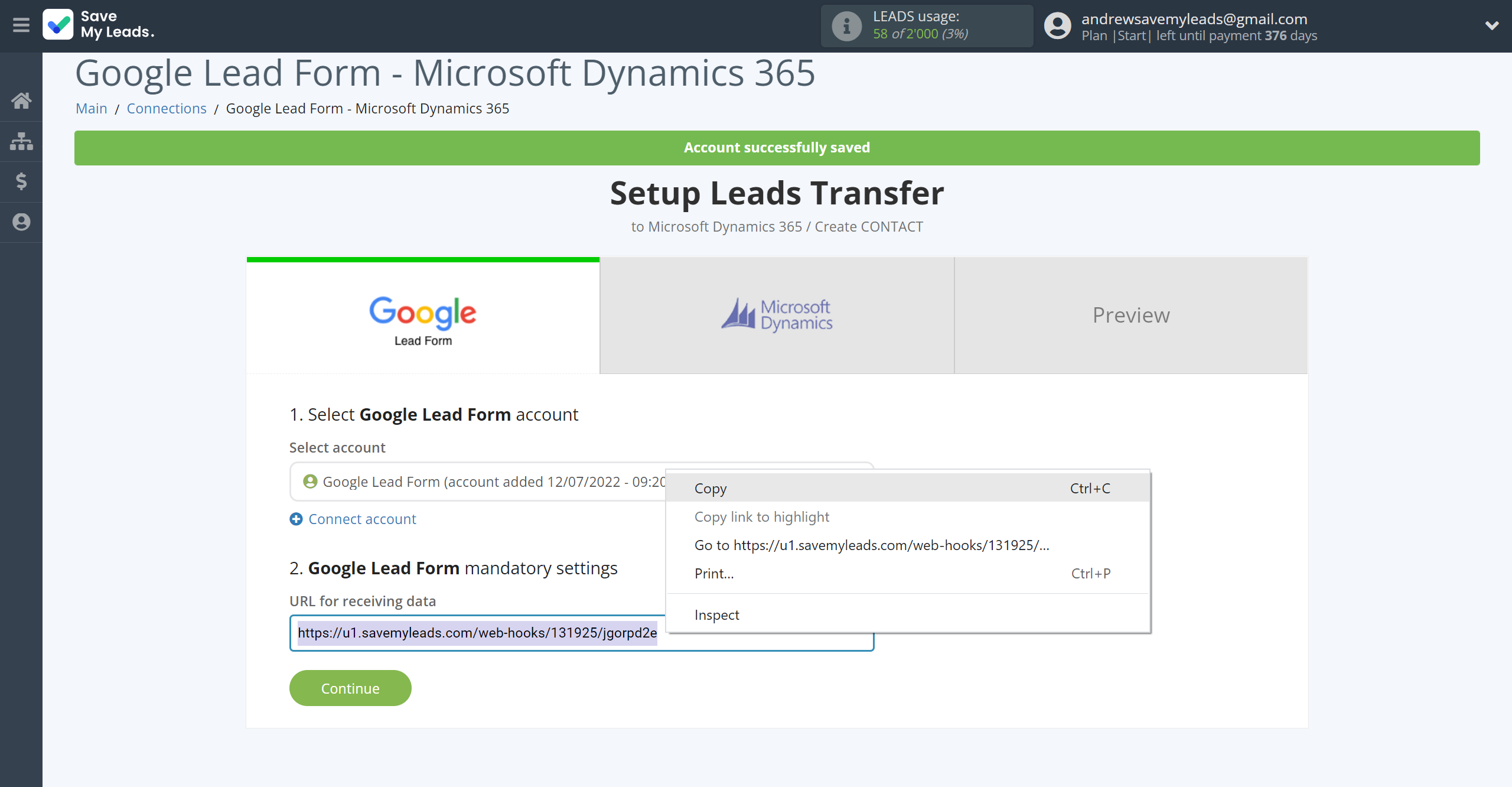The width and height of the screenshot is (1512, 787).
Task: Click the Connect account link
Action: [362, 519]
